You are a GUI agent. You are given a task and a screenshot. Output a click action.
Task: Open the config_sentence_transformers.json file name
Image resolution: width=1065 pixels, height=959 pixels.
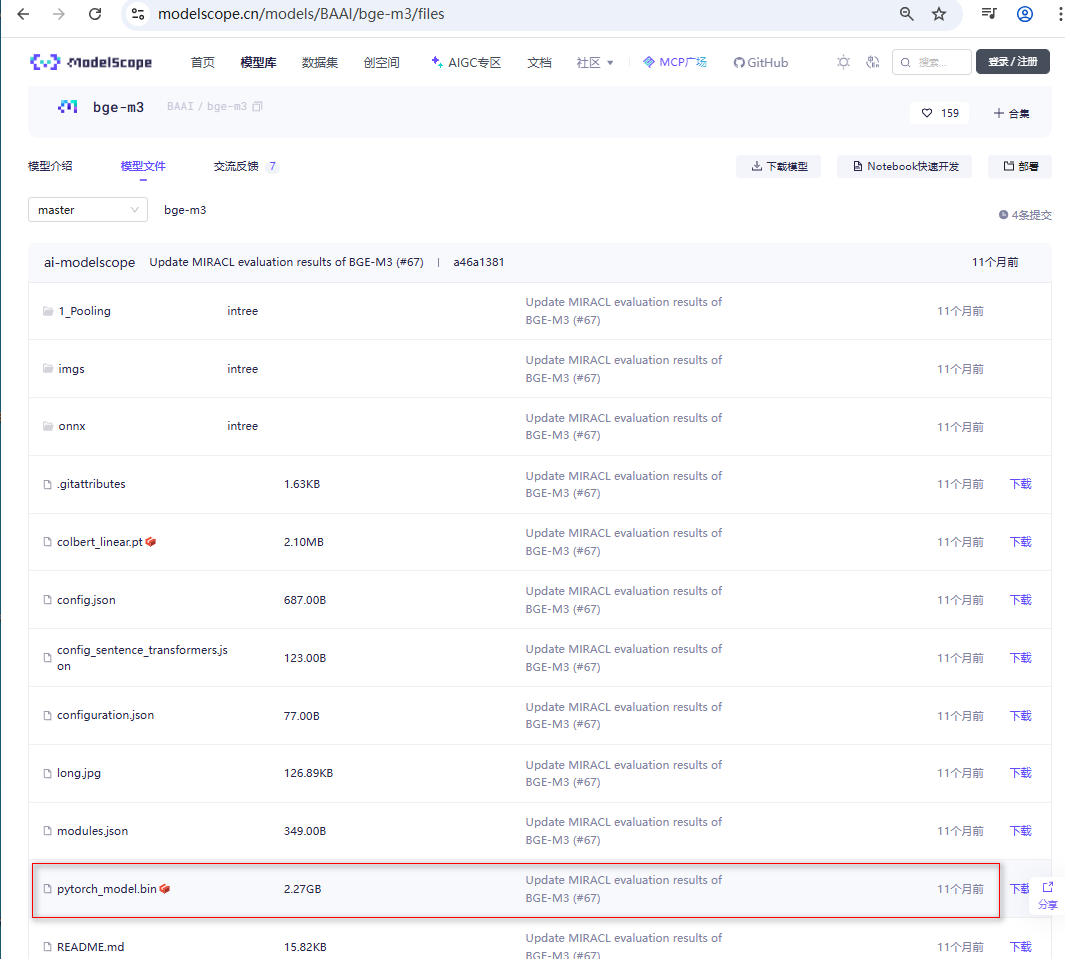point(142,658)
